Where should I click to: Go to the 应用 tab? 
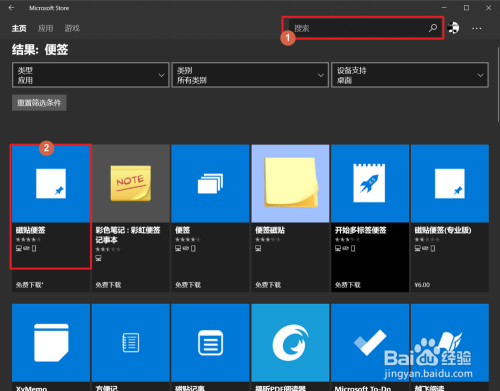[45, 28]
